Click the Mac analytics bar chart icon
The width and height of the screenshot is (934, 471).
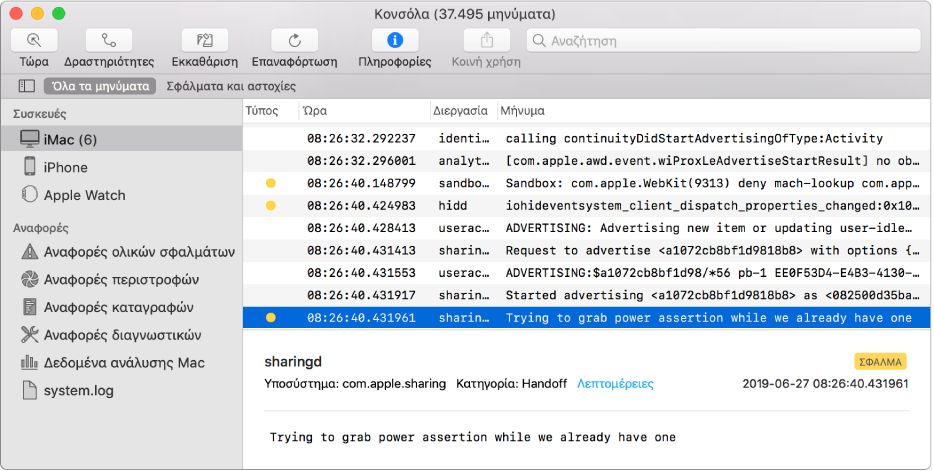click(29, 362)
